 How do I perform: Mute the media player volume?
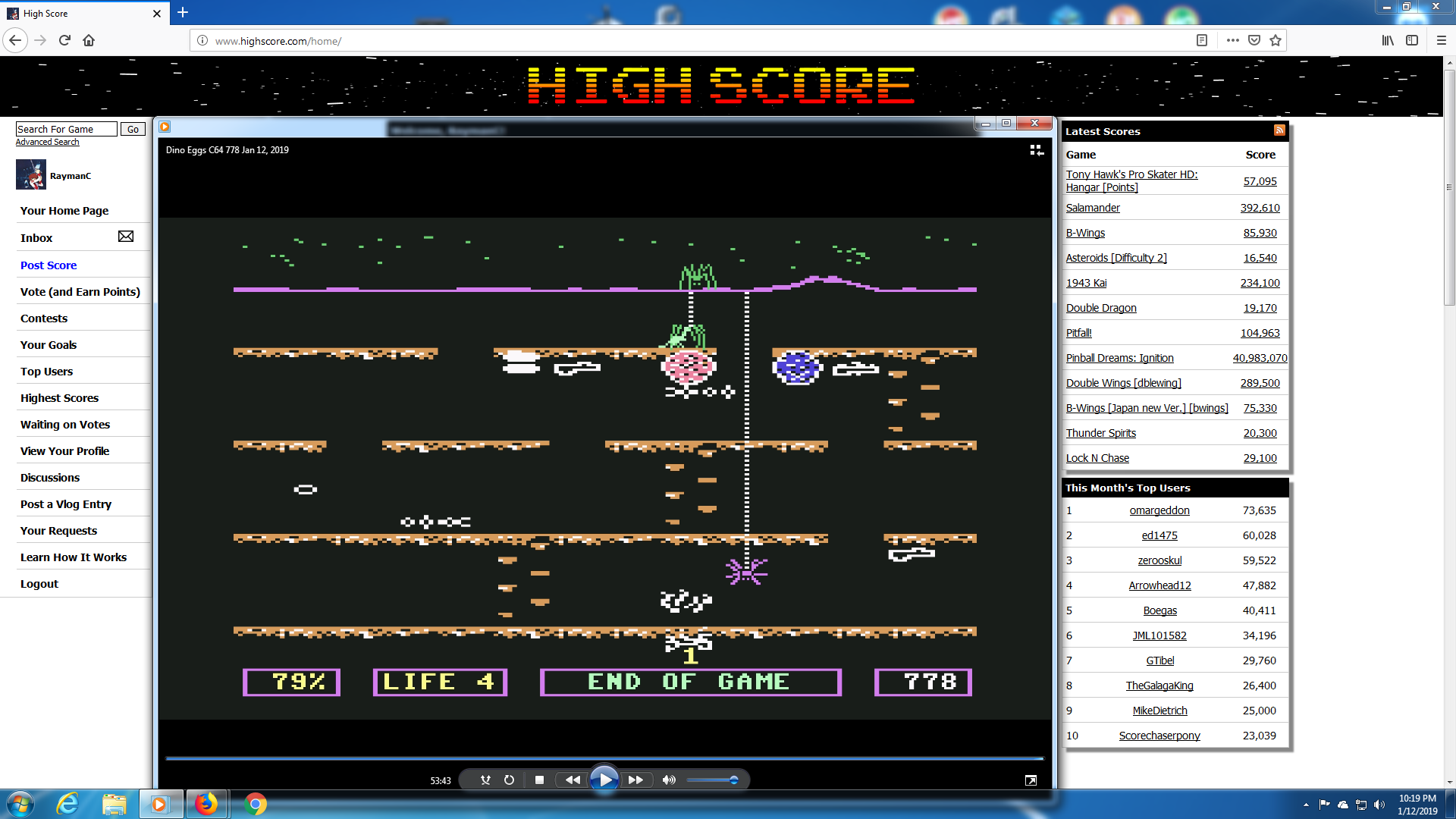669,780
